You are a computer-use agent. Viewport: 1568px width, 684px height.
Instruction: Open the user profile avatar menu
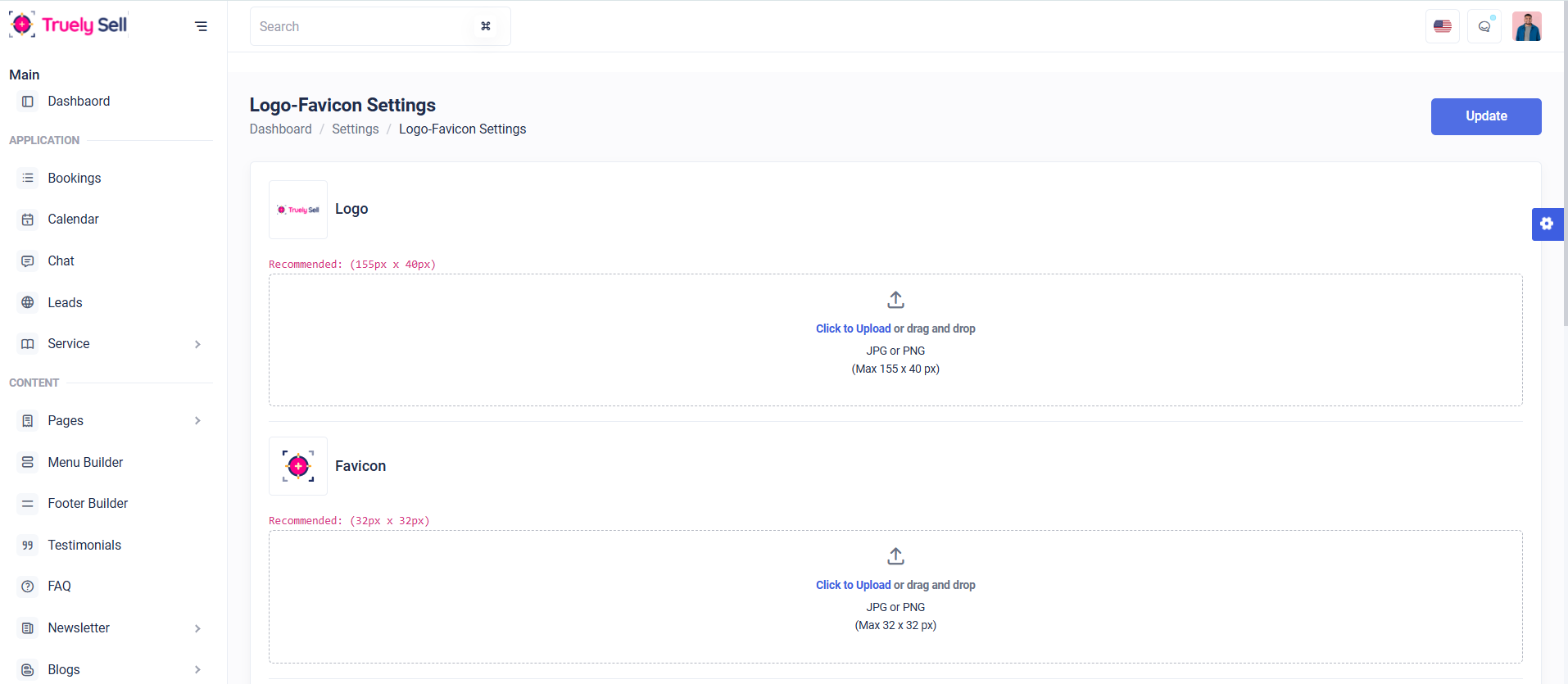point(1526,26)
